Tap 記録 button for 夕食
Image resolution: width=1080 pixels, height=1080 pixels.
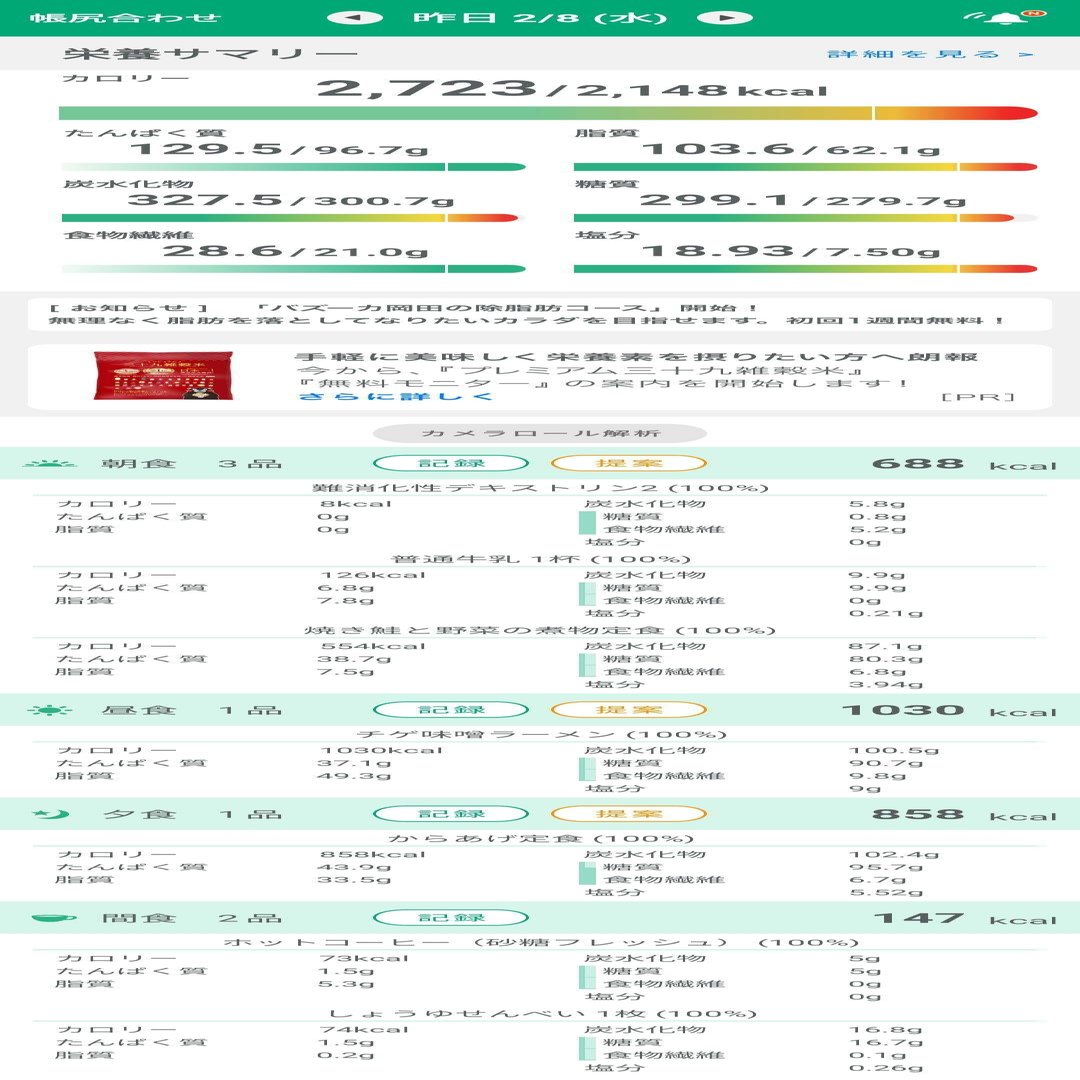click(451, 813)
